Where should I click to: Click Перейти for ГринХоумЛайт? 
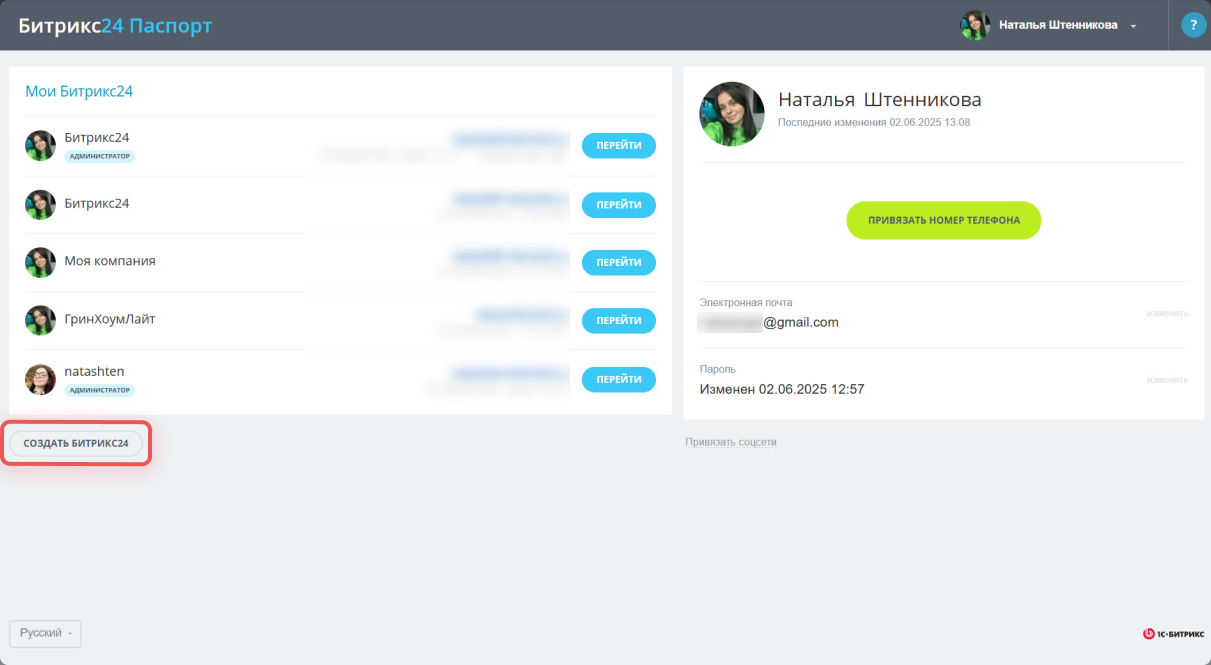point(619,320)
